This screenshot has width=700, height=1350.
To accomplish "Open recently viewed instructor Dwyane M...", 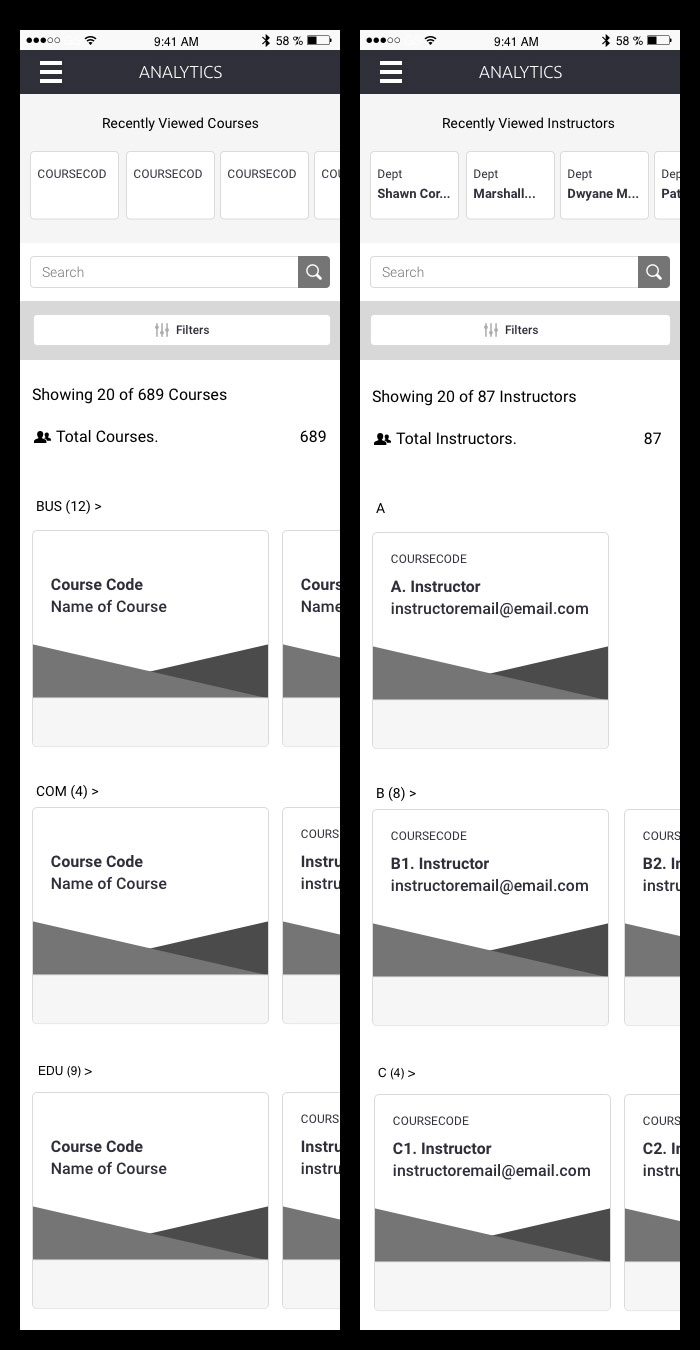I will pos(604,185).
